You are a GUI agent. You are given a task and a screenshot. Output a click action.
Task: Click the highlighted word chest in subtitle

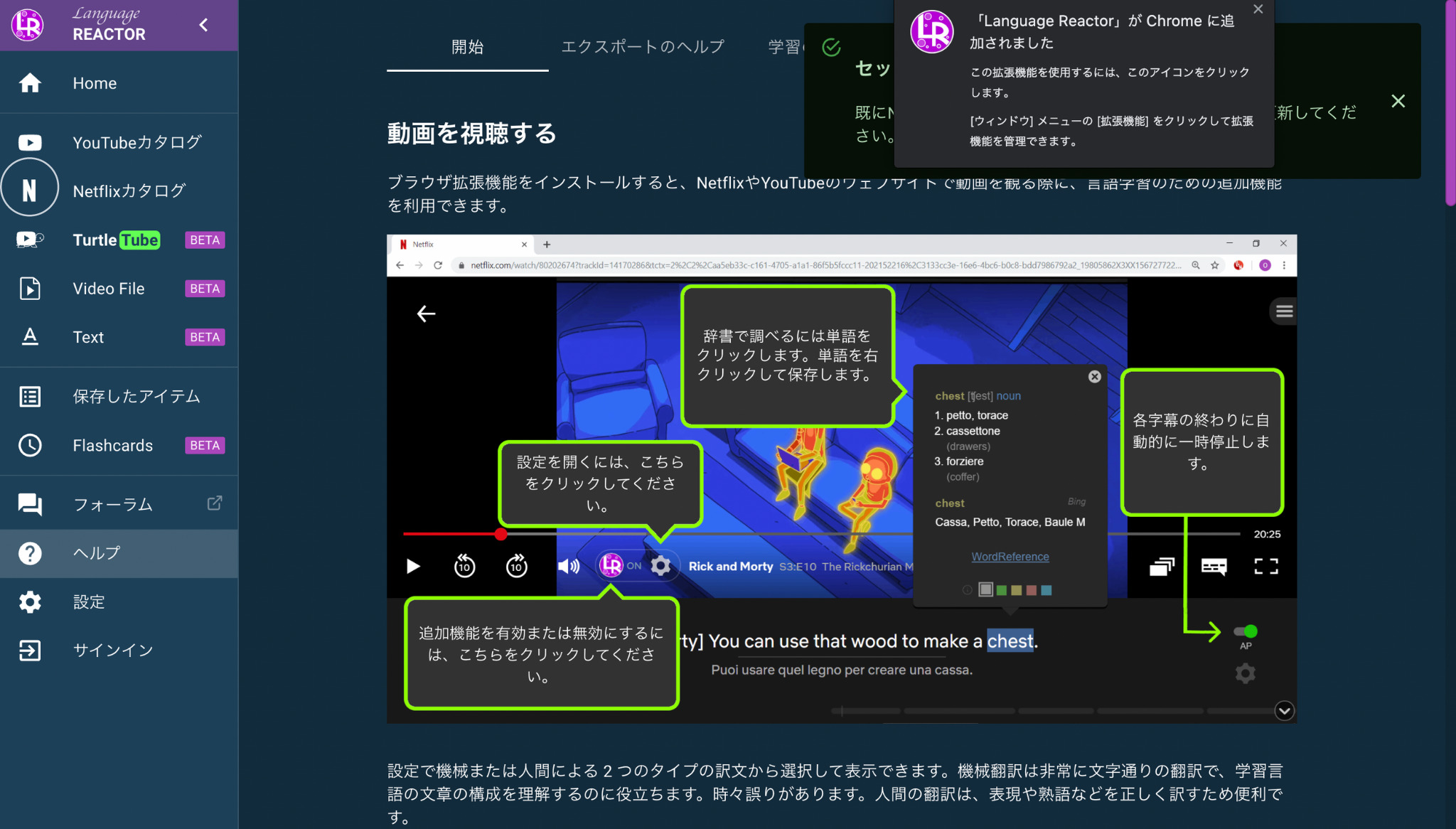pos(1010,641)
